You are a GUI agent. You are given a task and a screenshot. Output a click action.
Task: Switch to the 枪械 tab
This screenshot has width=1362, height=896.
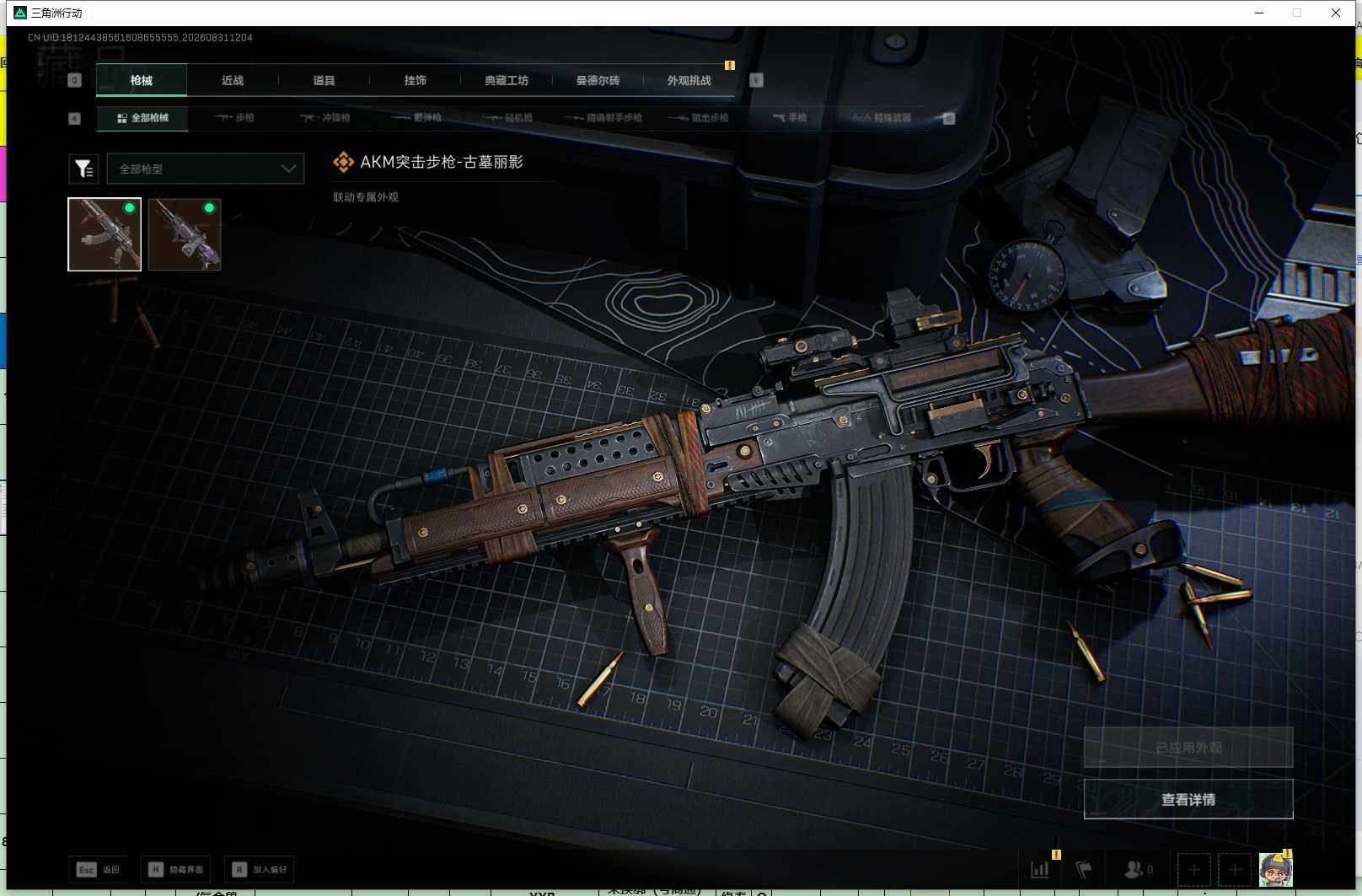pos(142,80)
